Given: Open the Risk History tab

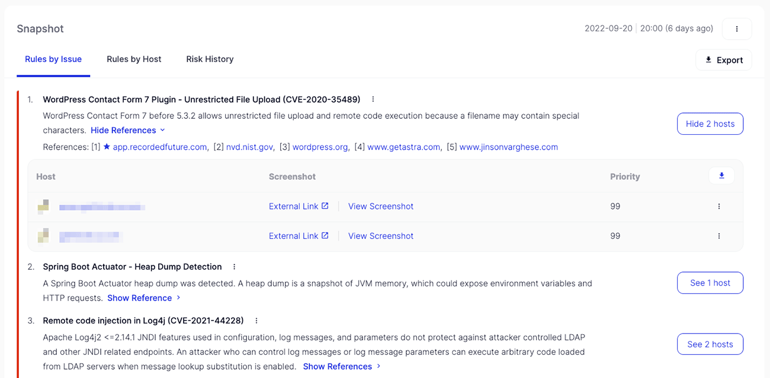Looking at the screenshot, I should pyautogui.click(x=210, y=59).
